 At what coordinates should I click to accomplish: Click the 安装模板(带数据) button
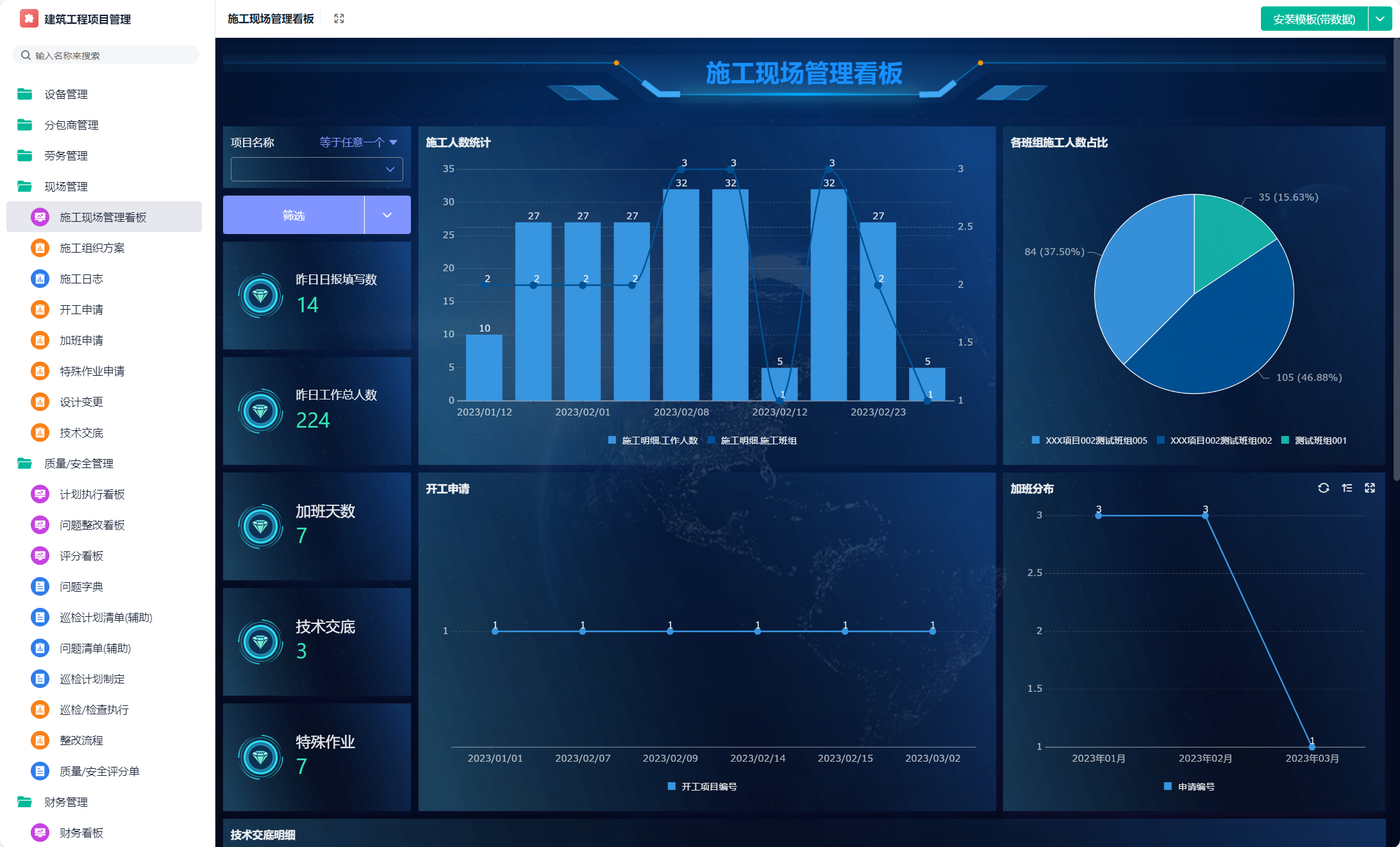point(1313,19)
